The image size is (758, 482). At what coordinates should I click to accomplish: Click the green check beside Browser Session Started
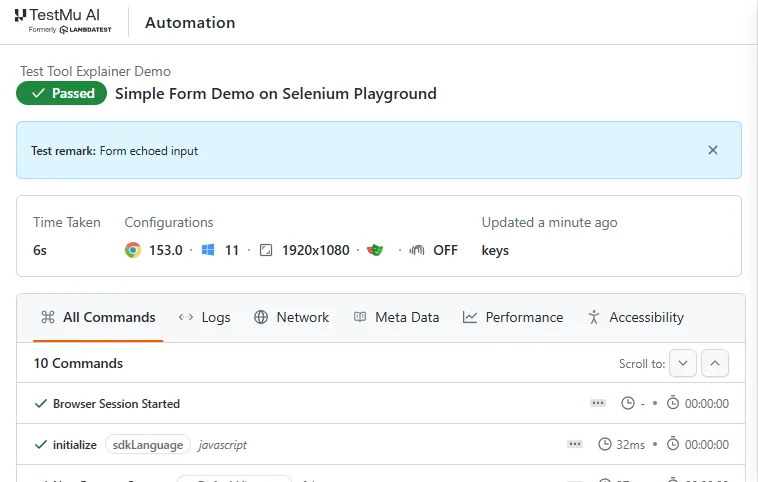click(x=41, y=403)
